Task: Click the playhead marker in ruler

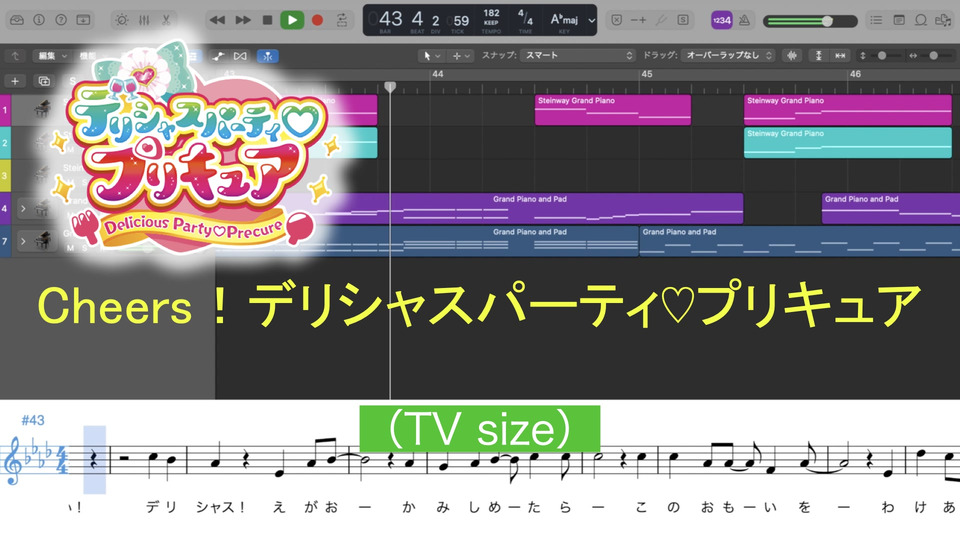Action: 390,87
